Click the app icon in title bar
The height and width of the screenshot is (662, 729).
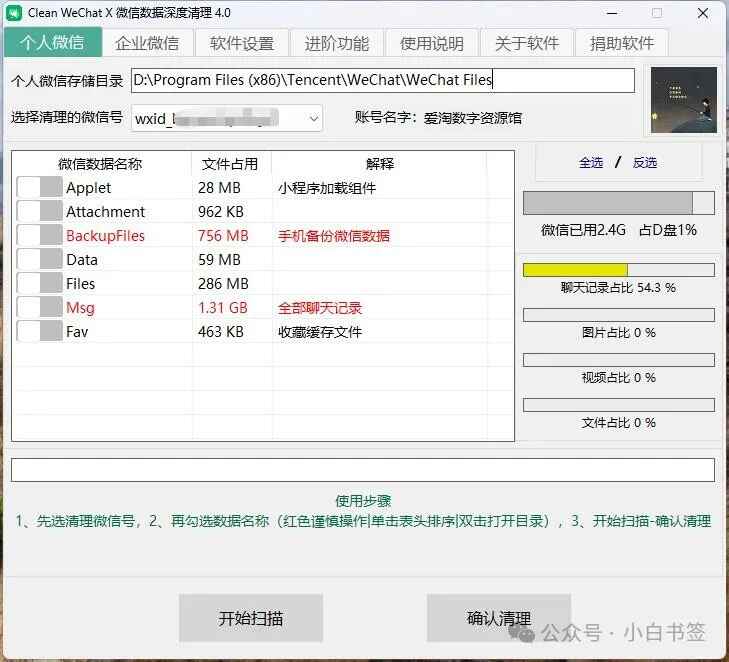pos(13,13)
